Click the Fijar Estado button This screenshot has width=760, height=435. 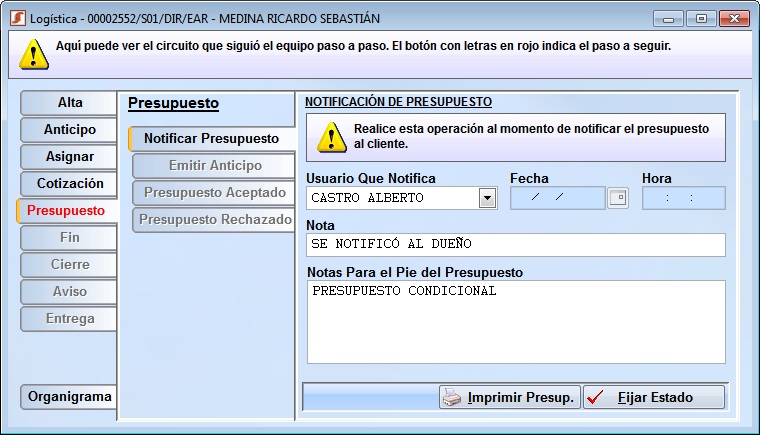coord(654,397)
